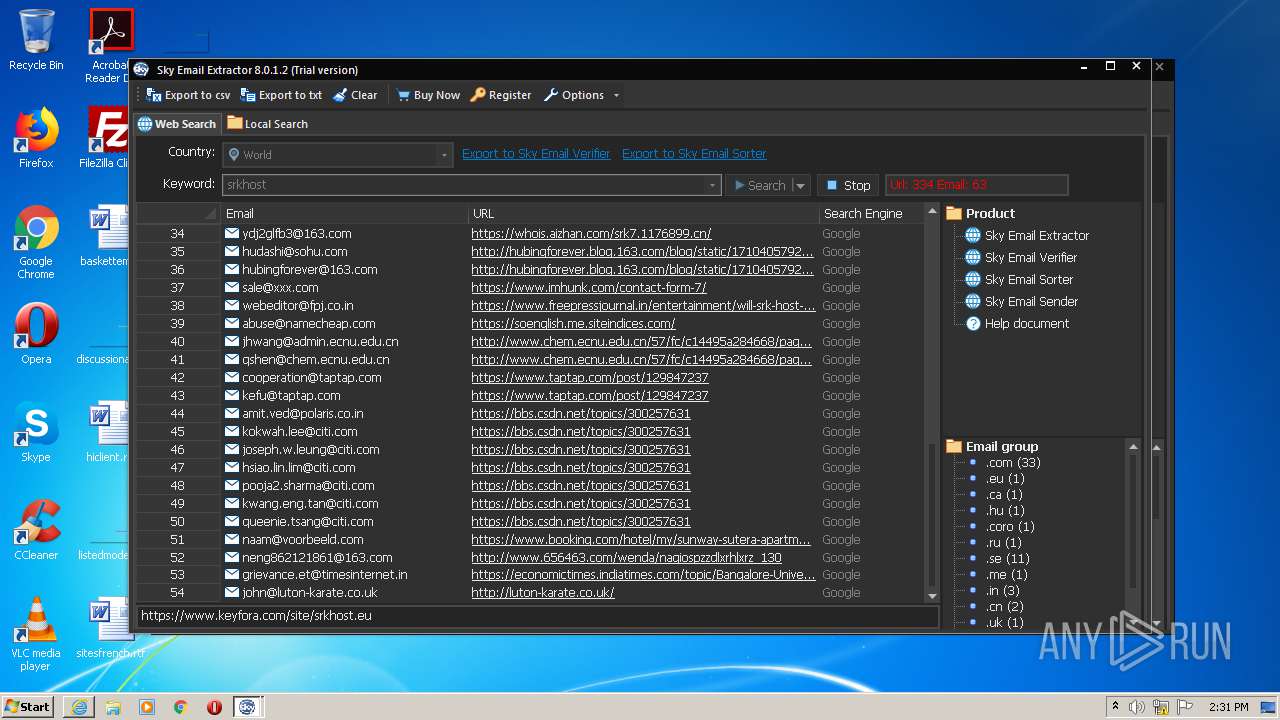Click the mail icon beside kefu@taptap.com

pos(232,396)
